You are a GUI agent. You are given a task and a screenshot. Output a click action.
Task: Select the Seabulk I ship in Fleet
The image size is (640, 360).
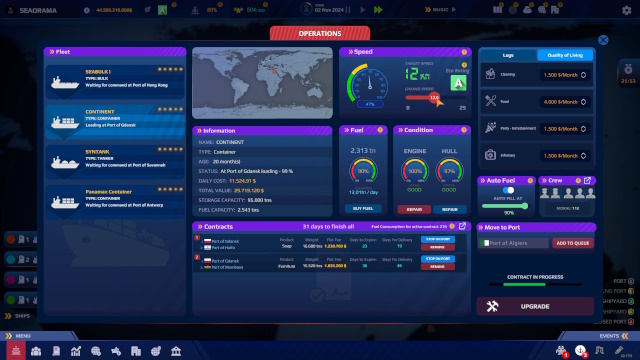pos(115,81)
